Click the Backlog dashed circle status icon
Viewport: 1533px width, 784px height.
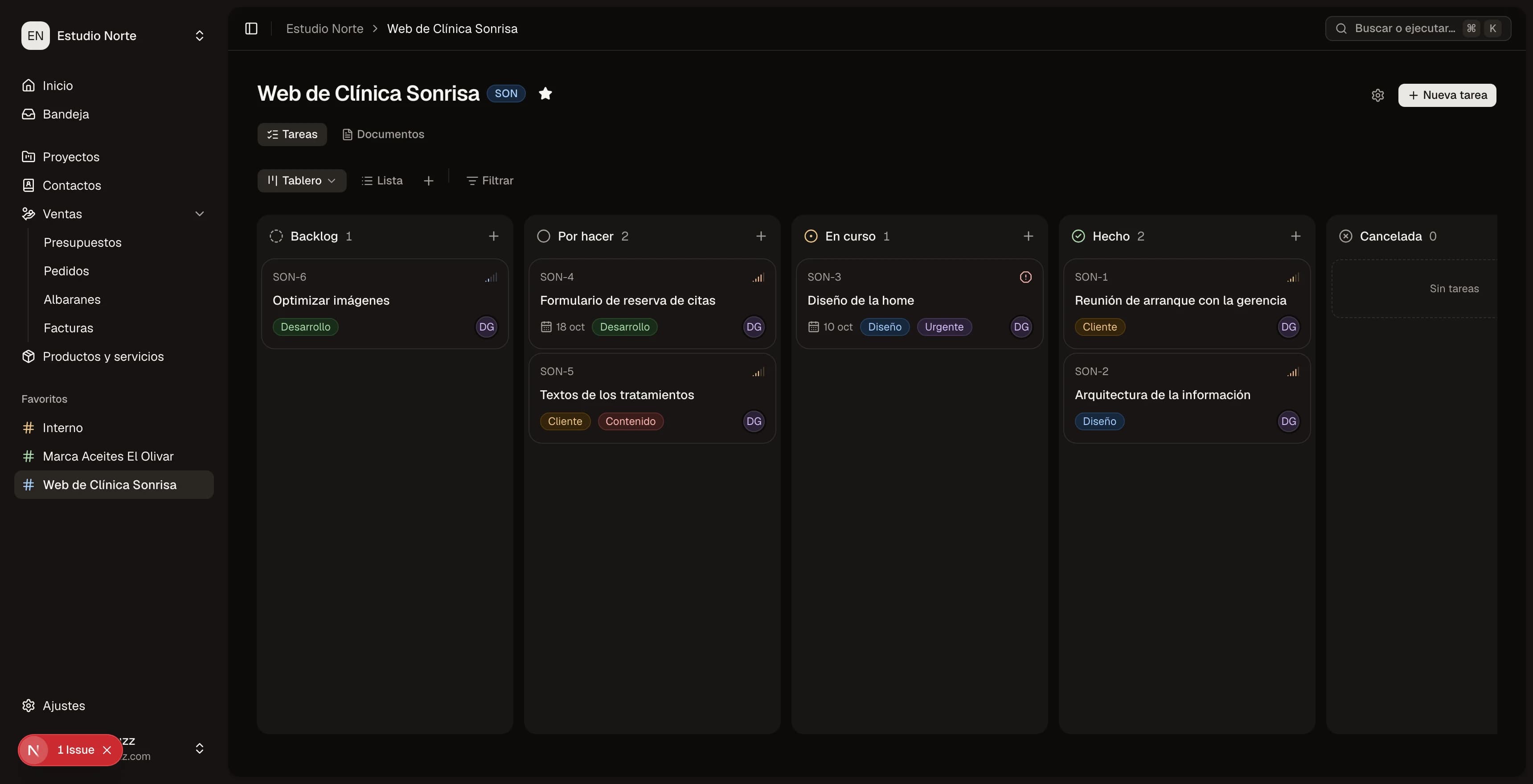coord(276,236)
